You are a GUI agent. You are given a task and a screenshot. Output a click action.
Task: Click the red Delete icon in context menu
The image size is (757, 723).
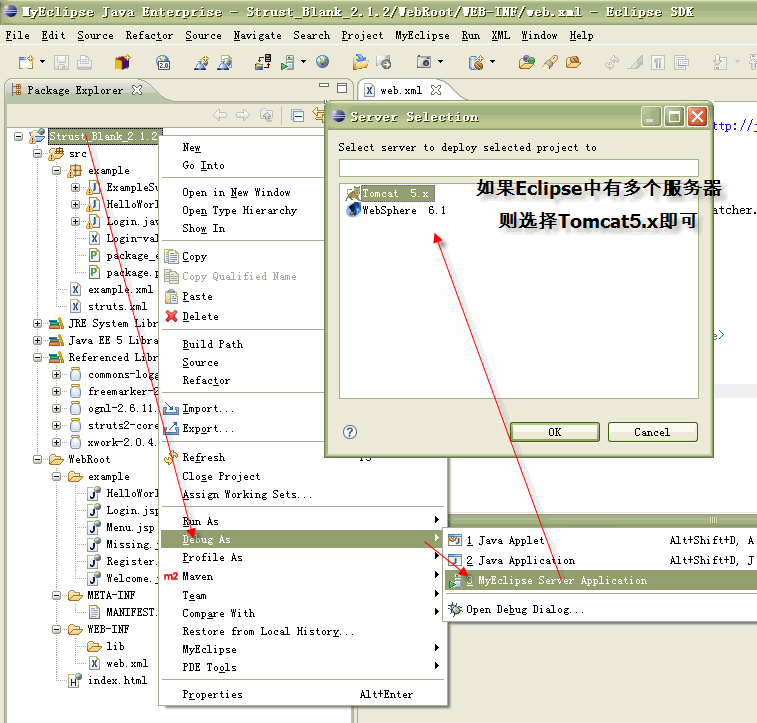[x=171, y=316]
